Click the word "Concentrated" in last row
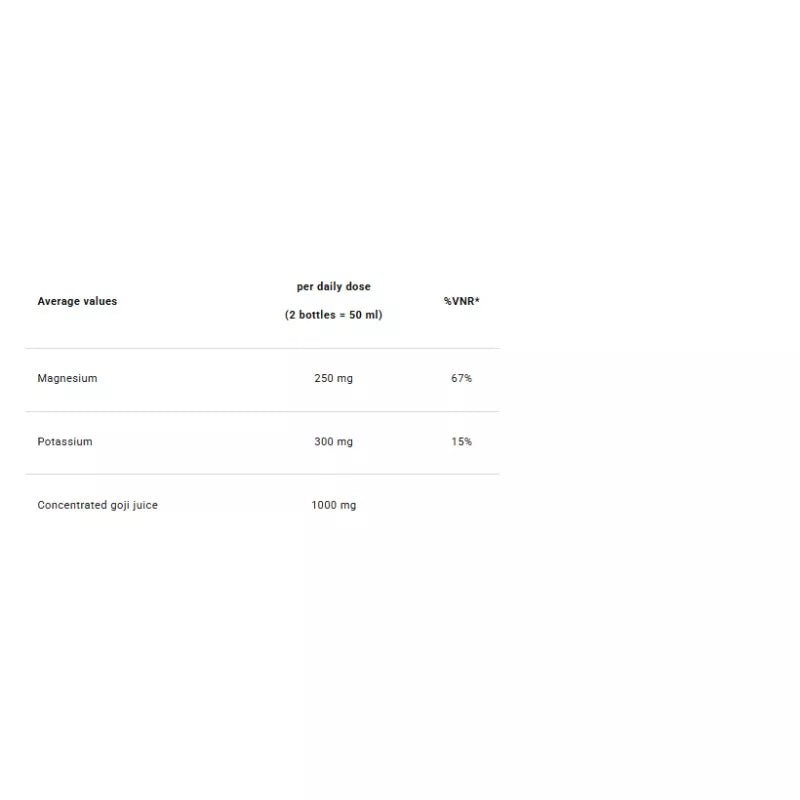The width and height of the screenshot is (800, 800). click(72, 505)
